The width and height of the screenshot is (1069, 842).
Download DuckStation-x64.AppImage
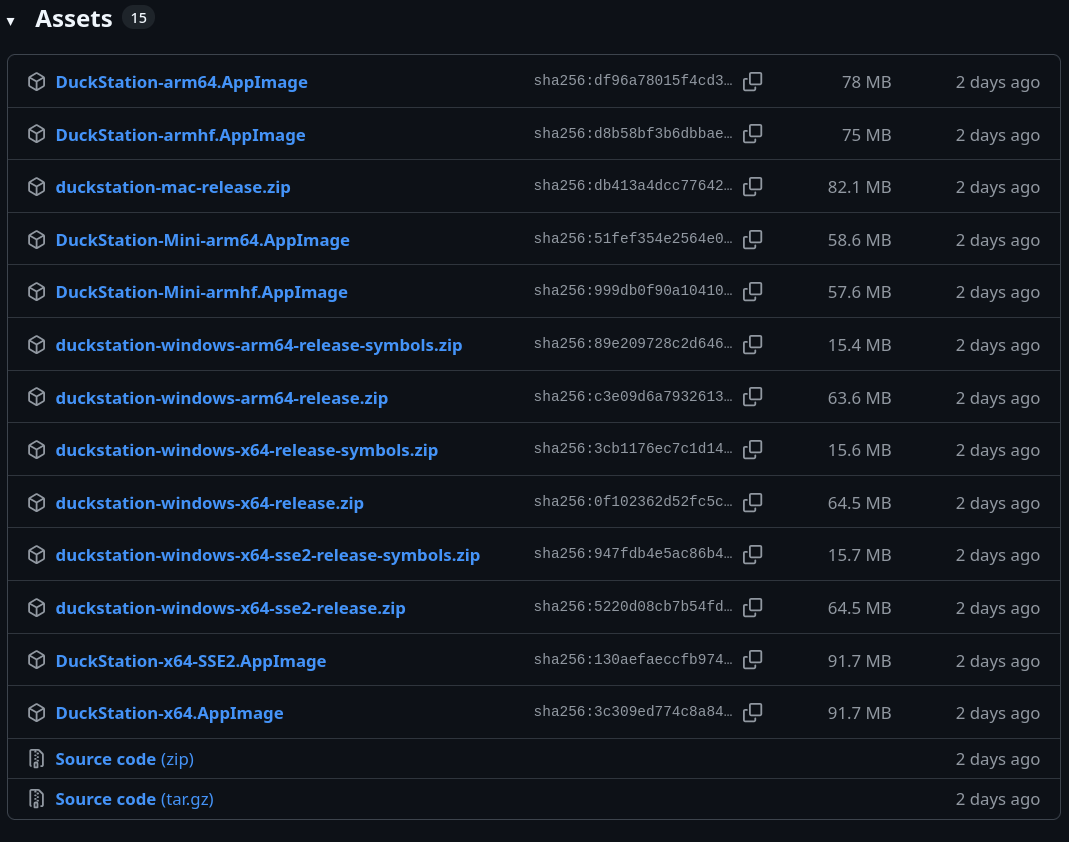point(169,713)
